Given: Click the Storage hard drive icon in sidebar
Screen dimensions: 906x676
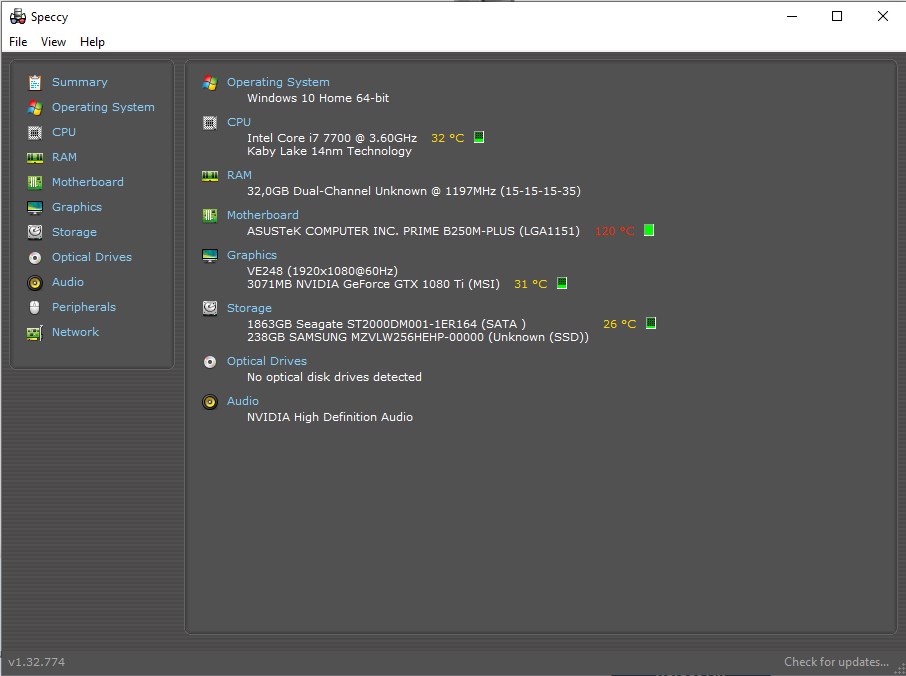Looking at the screenshot, I should coord(35,232).
